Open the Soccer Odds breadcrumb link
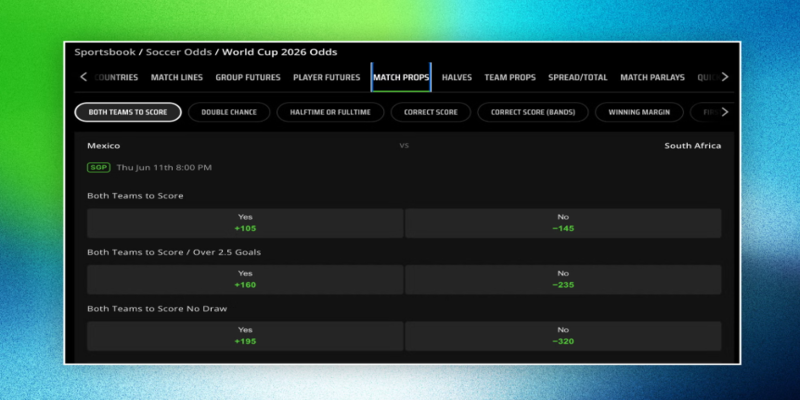Image resolution: width=800 pixels, height=400 pixels. click(179, 52)
